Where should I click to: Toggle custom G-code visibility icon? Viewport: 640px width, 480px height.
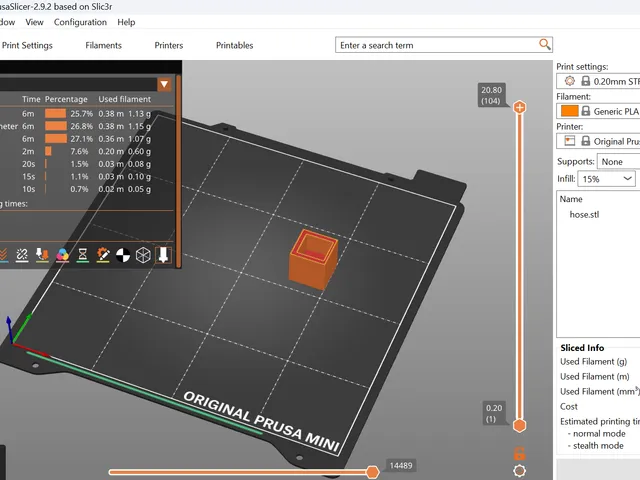pyautogui.click(x=103, y=255)
